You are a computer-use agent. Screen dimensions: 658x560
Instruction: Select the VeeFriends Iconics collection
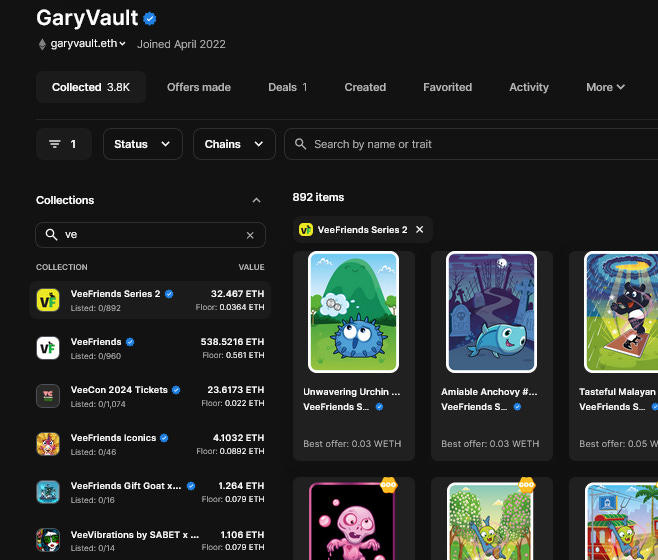click(x=150, y=444)
